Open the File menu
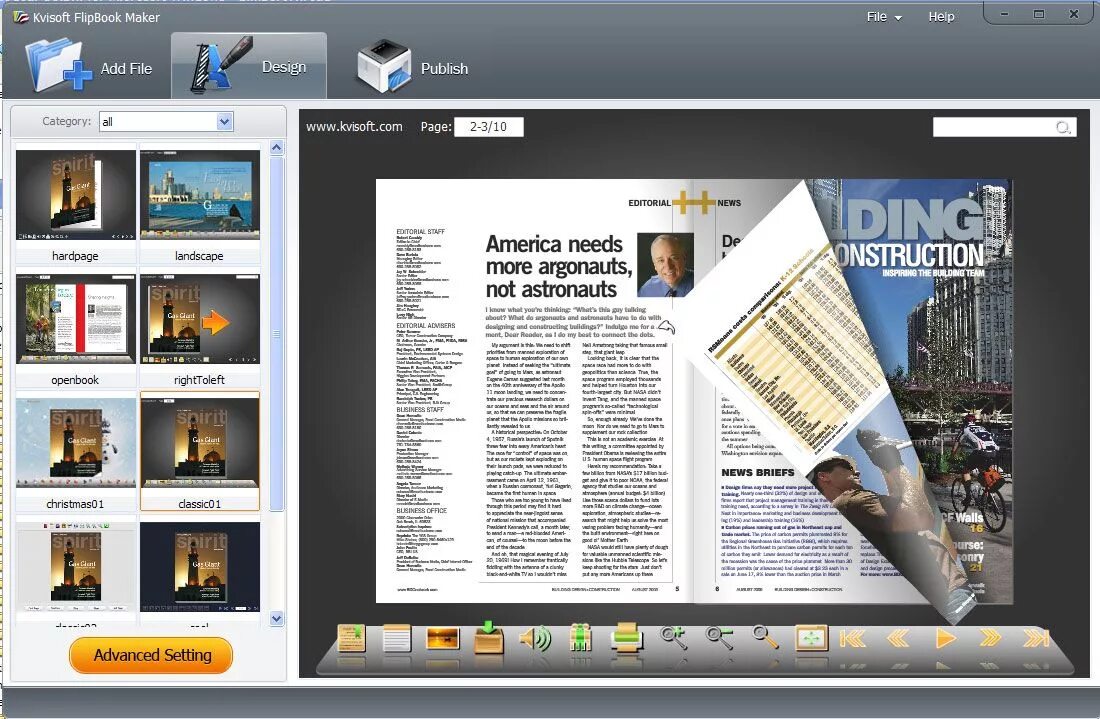The width and height of the screenshot is (1100, 719). pyautogui.click(x=883, y=17)
